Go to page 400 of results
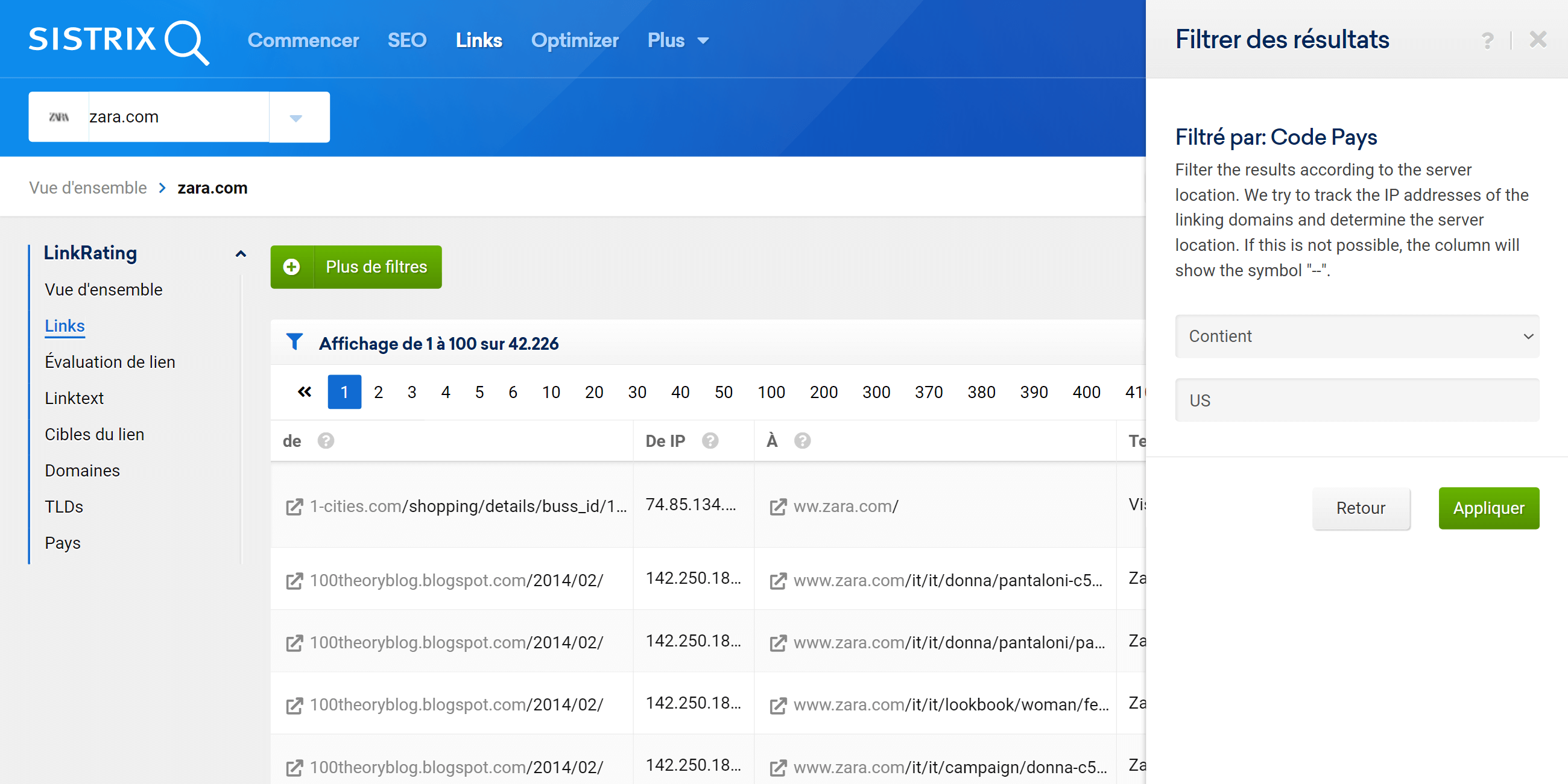This screenshot has width=1568, height=784. [x=1086, y=392]
